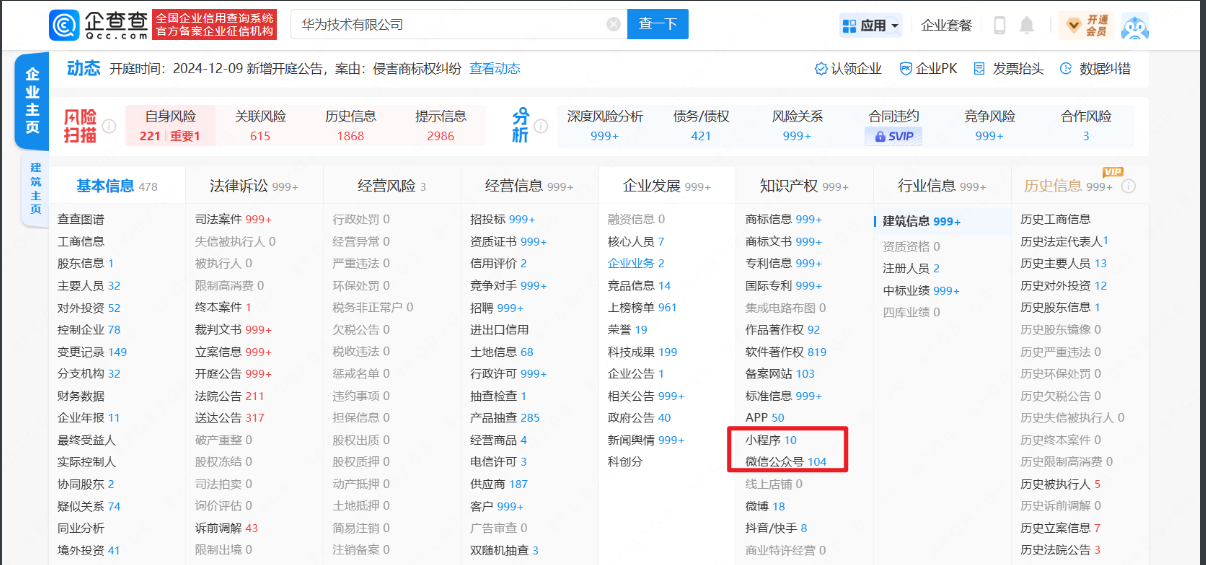Click the SVIP lock badge under 合同违约
The height and width of the screenshot is (565, 1206).
tap(893, 136)
